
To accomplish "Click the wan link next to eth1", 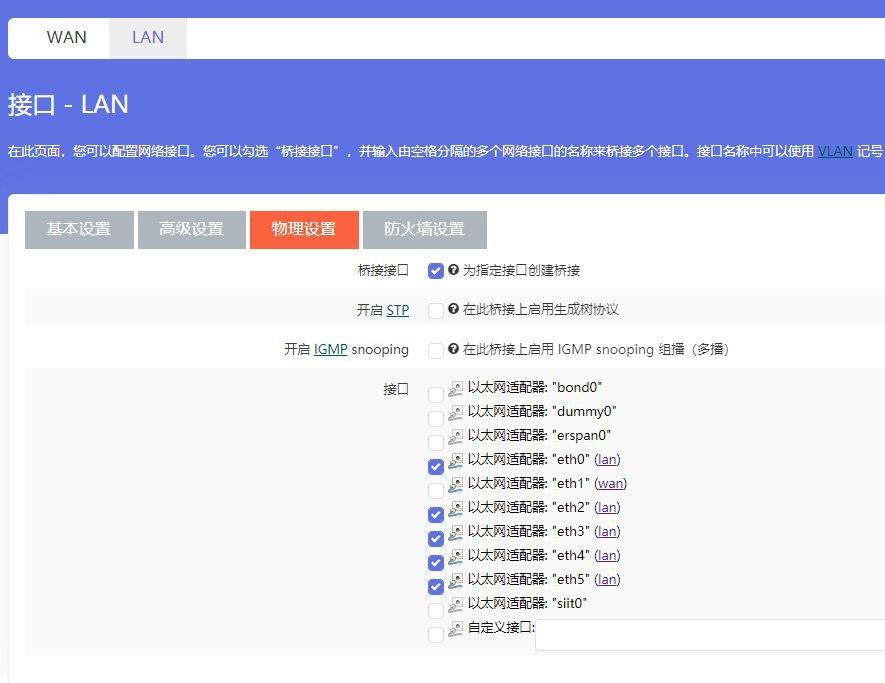I will point(611,484).
